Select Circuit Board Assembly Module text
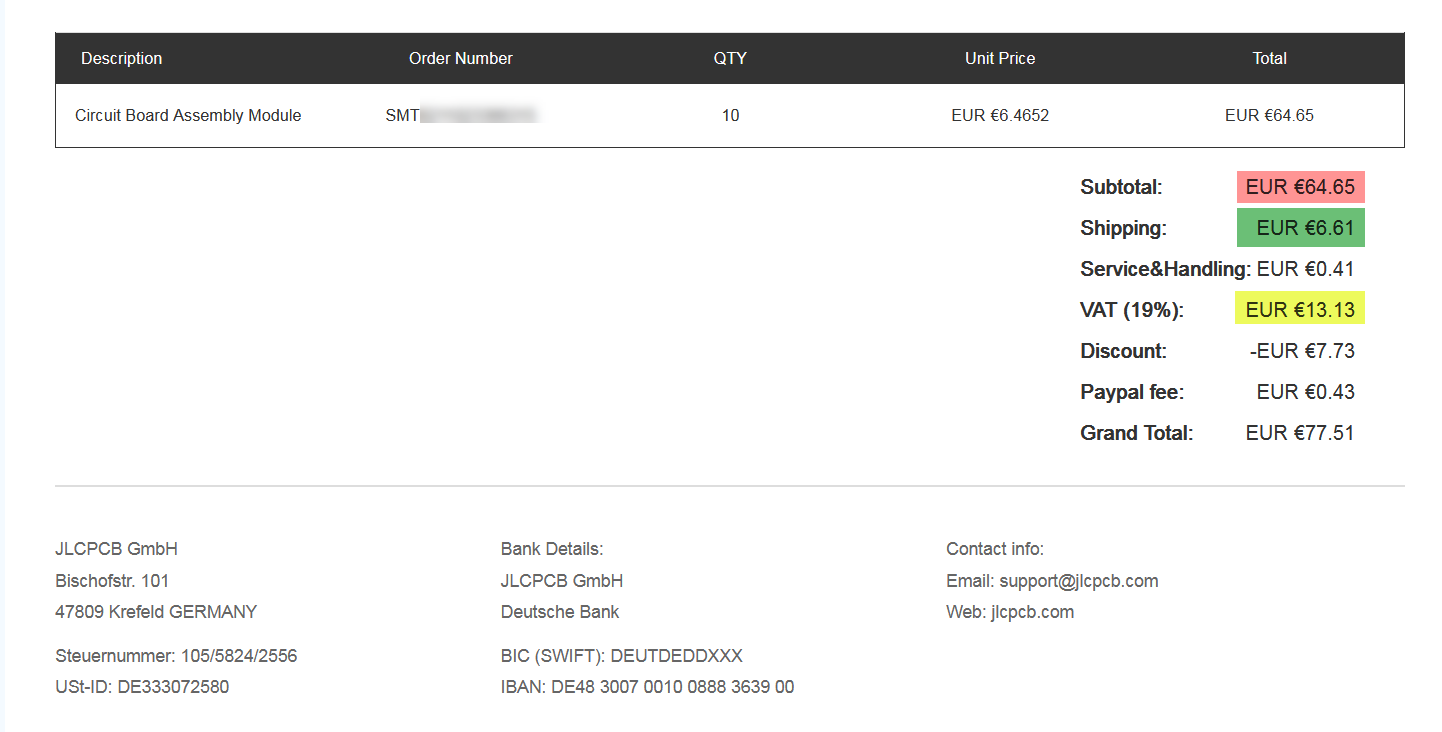Screen dimensions: 1442x732 pyautogui.click(x=188, y=115)
